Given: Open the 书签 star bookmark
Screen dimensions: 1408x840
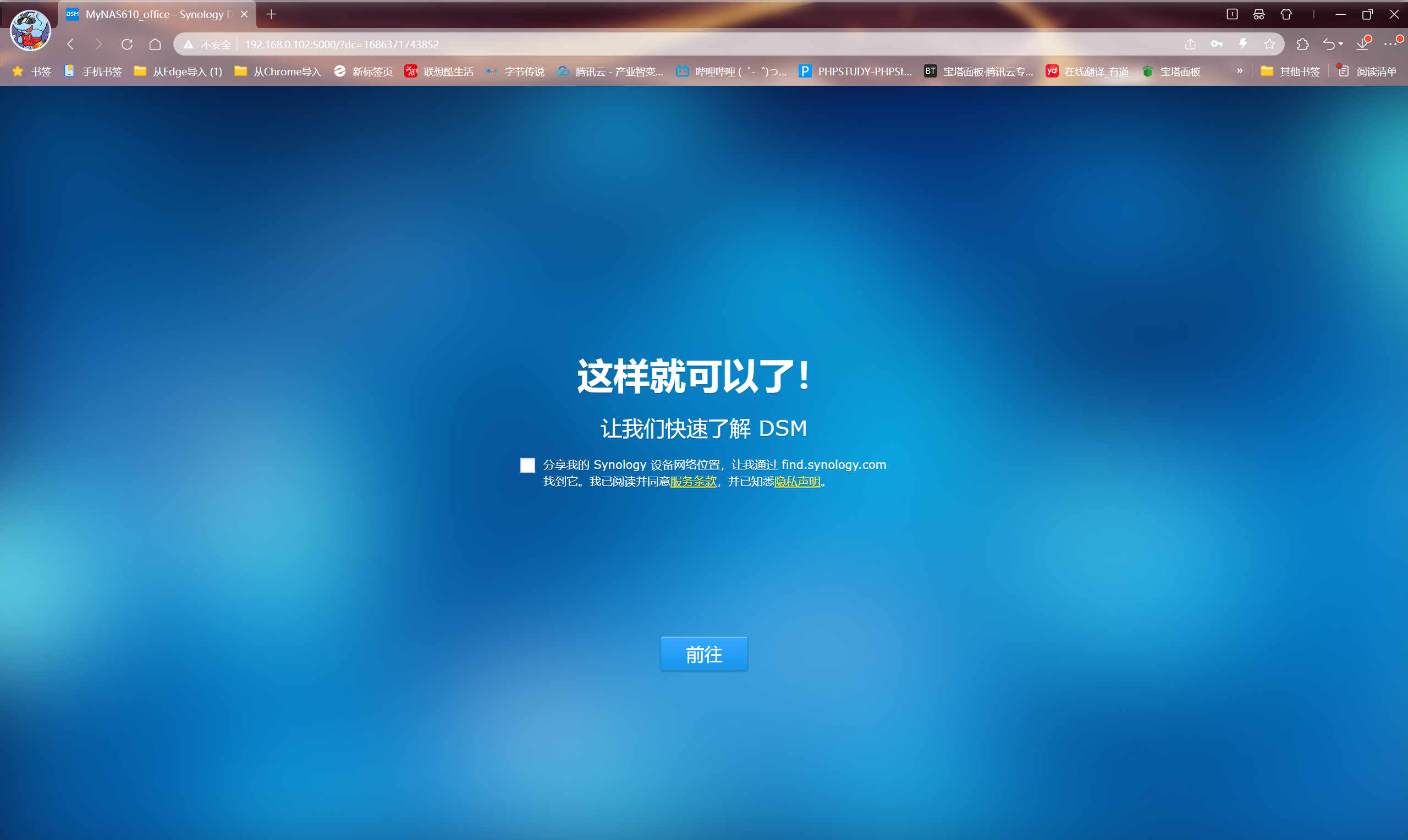Looking at the screenshot, I should tap(32, 71).
